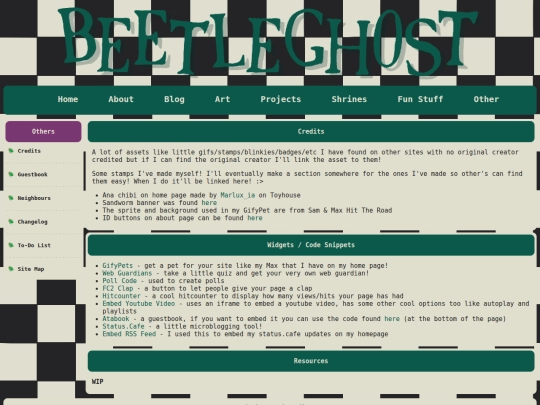Select Art in the navigation bar
This screenshot has width=540, height=405.
click(x=222, y=99)
